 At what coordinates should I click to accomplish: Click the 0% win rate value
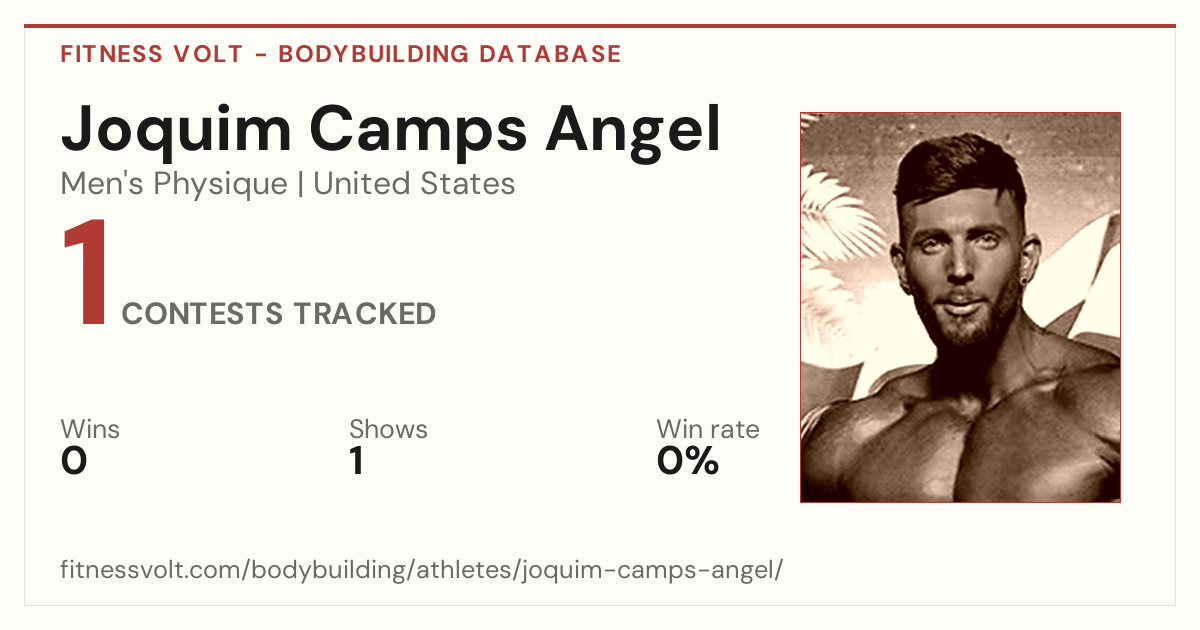click(688, 461)
